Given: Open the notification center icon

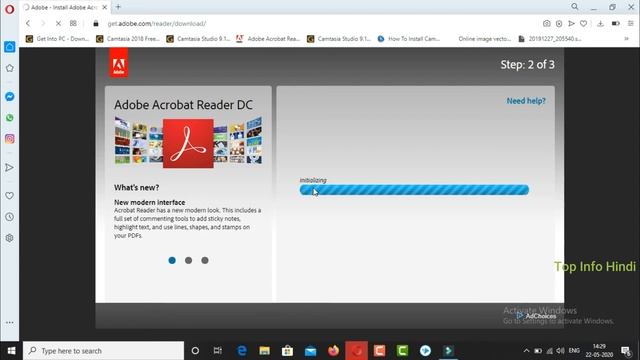Looking at the screenshot, I should pyautogui.click(x=626, y=351).
